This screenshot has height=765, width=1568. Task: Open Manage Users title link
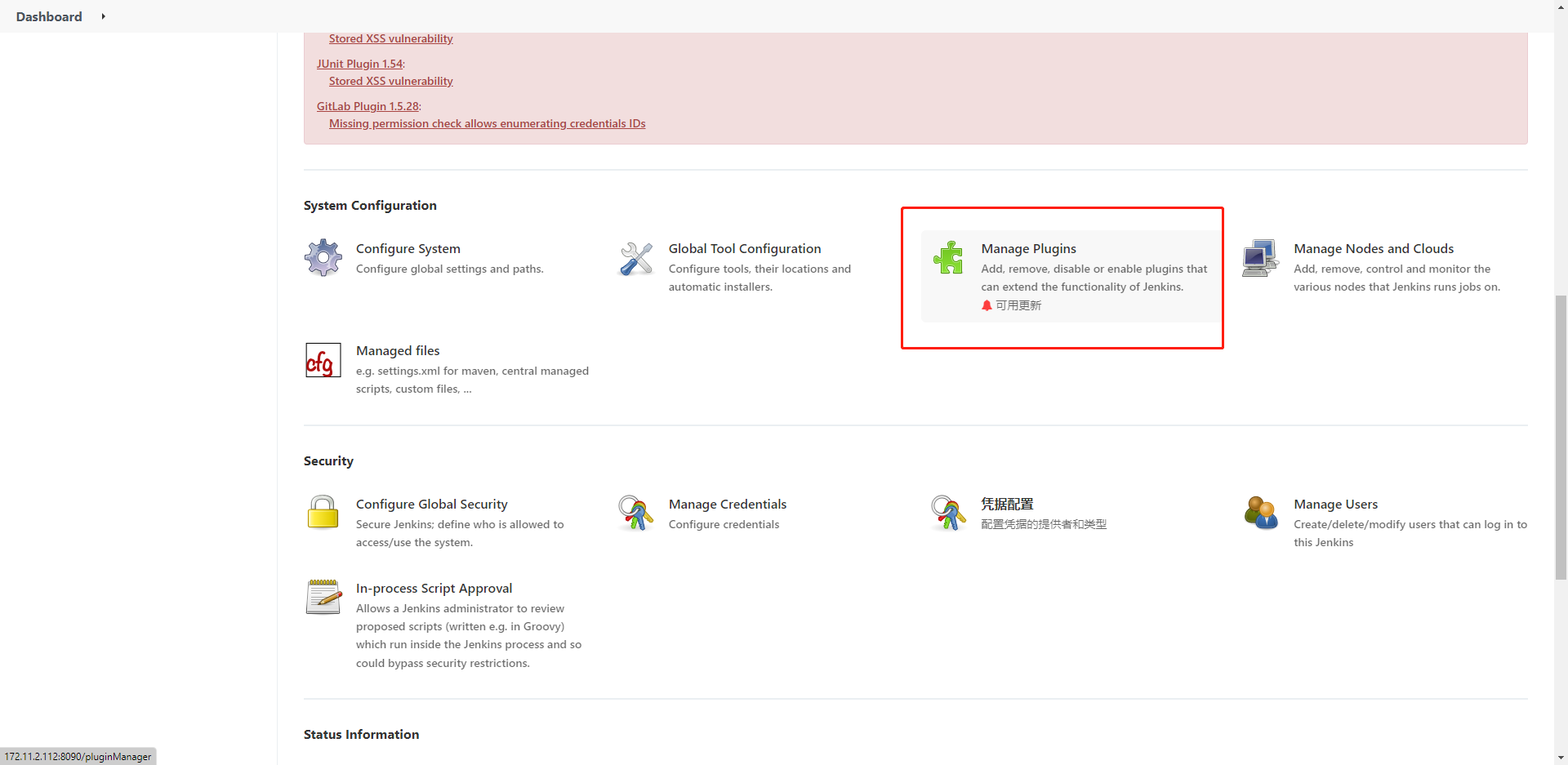[1335, 504]
